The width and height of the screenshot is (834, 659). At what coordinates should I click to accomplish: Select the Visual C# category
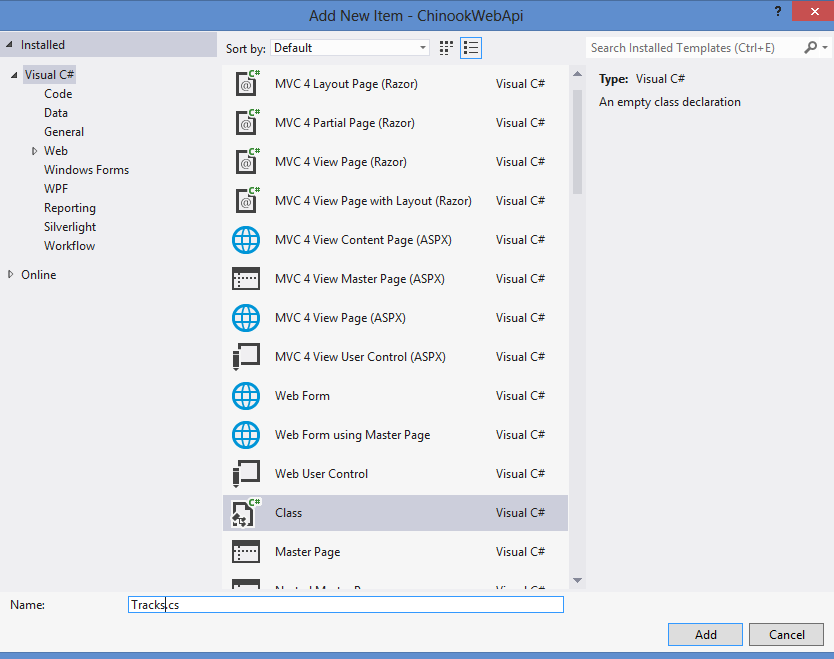click(49, 74)
